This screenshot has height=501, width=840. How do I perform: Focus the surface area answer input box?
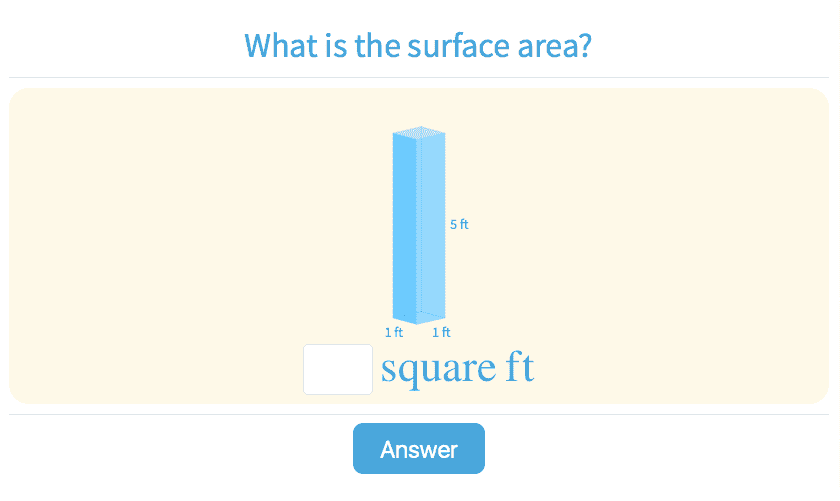[x=338, y=369]
